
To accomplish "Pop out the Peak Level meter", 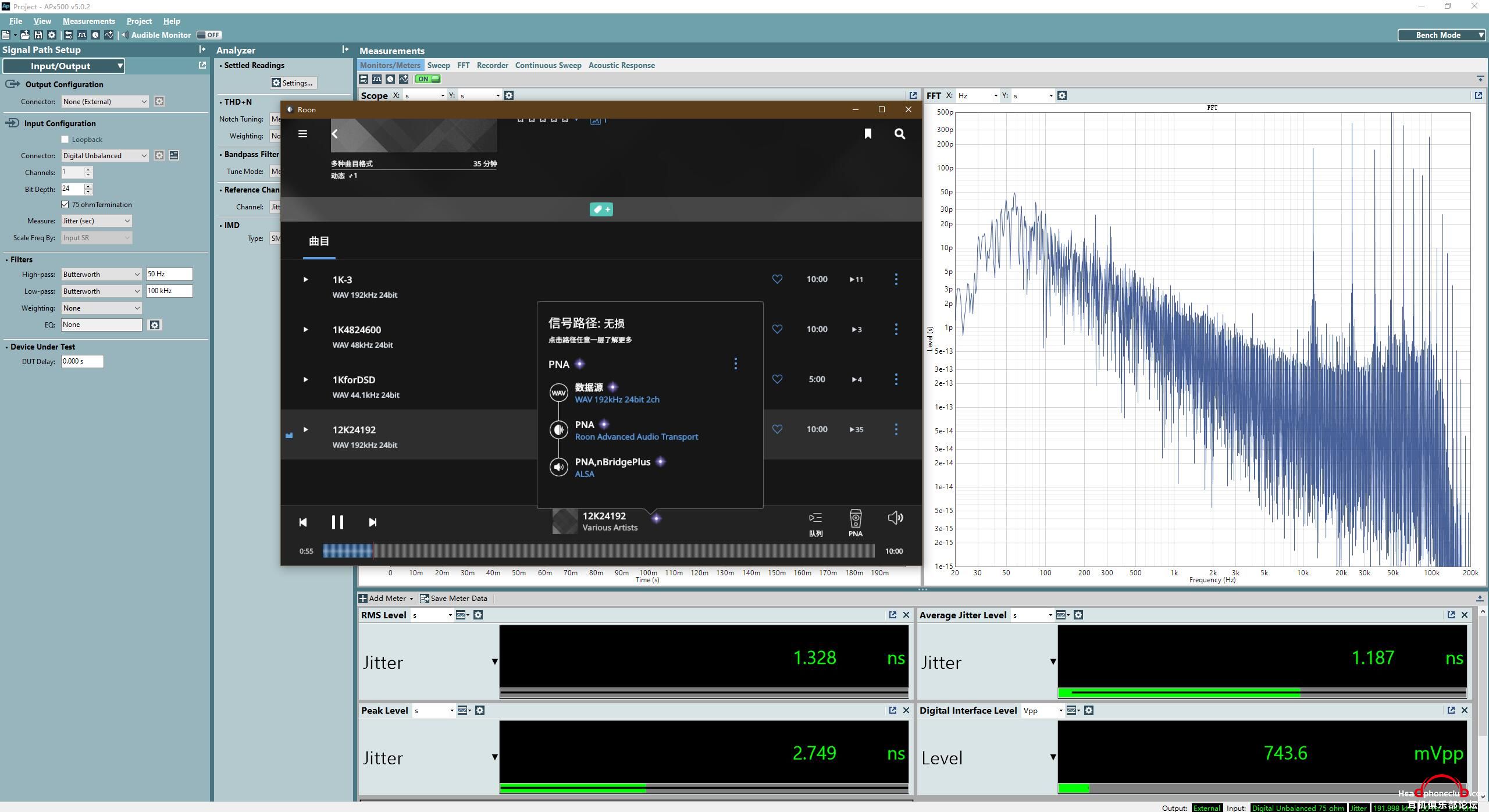I will (x=892, y=710).
